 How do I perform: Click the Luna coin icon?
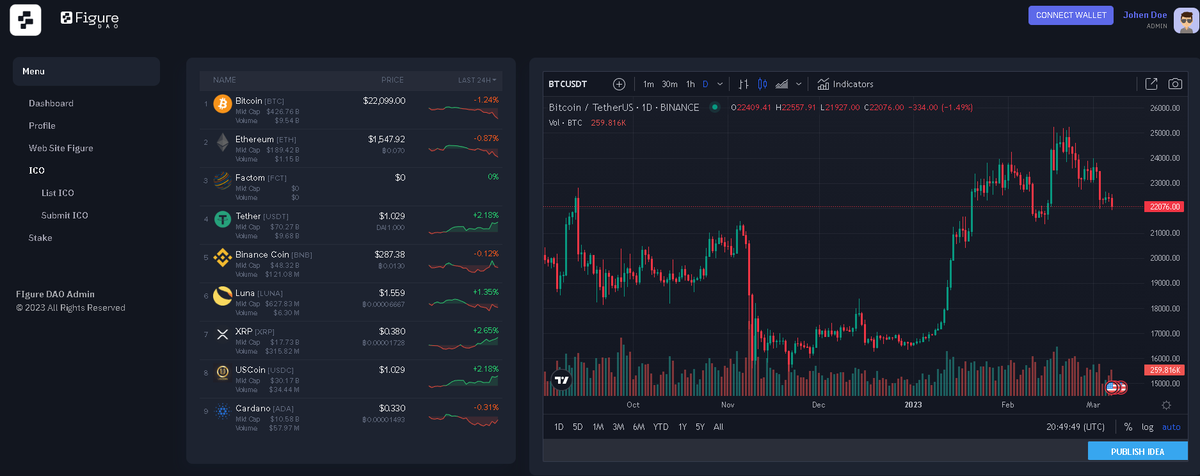pyautogui.click(x=222, y=295)
